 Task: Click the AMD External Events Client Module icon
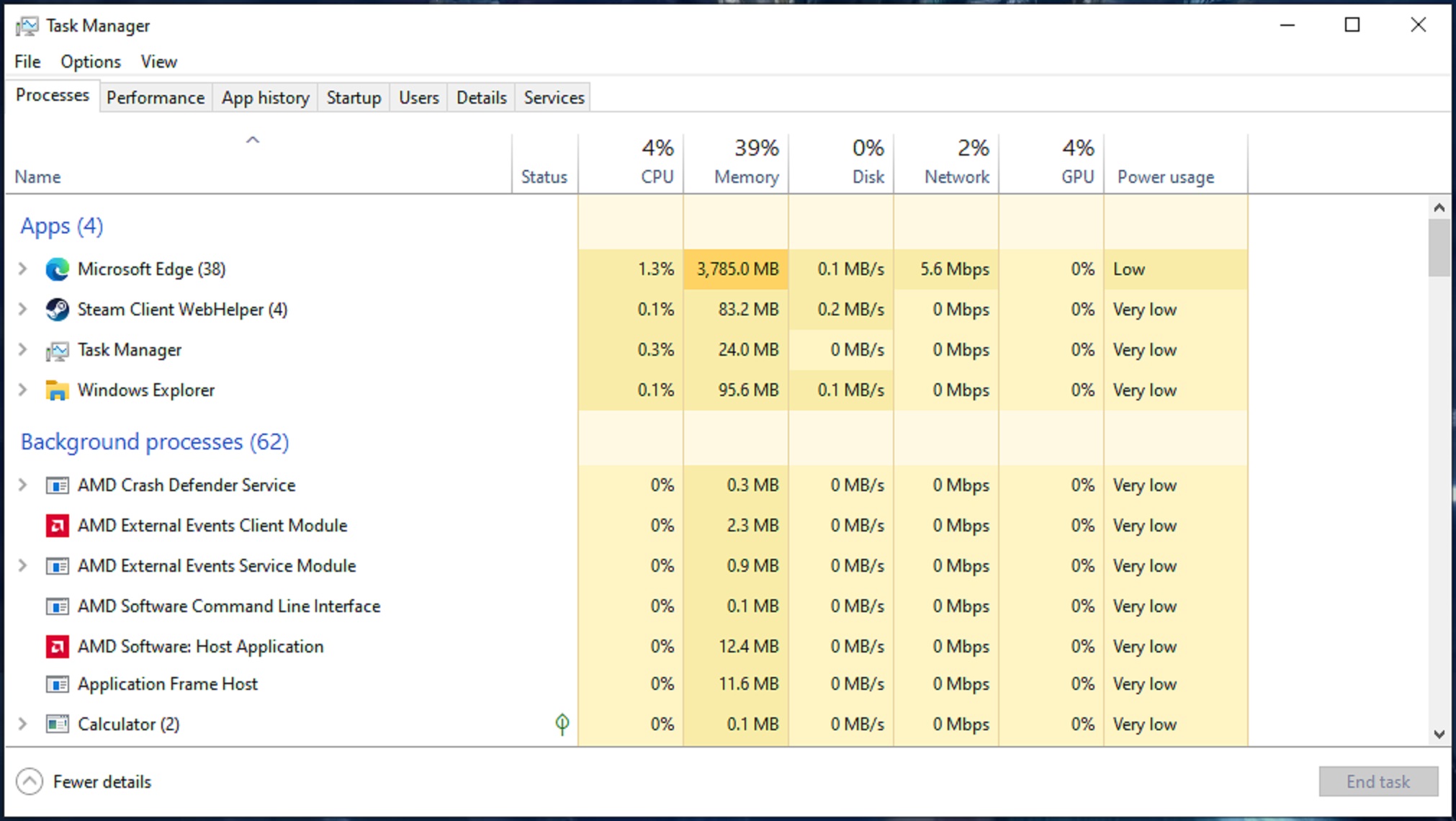coord(57,526)
